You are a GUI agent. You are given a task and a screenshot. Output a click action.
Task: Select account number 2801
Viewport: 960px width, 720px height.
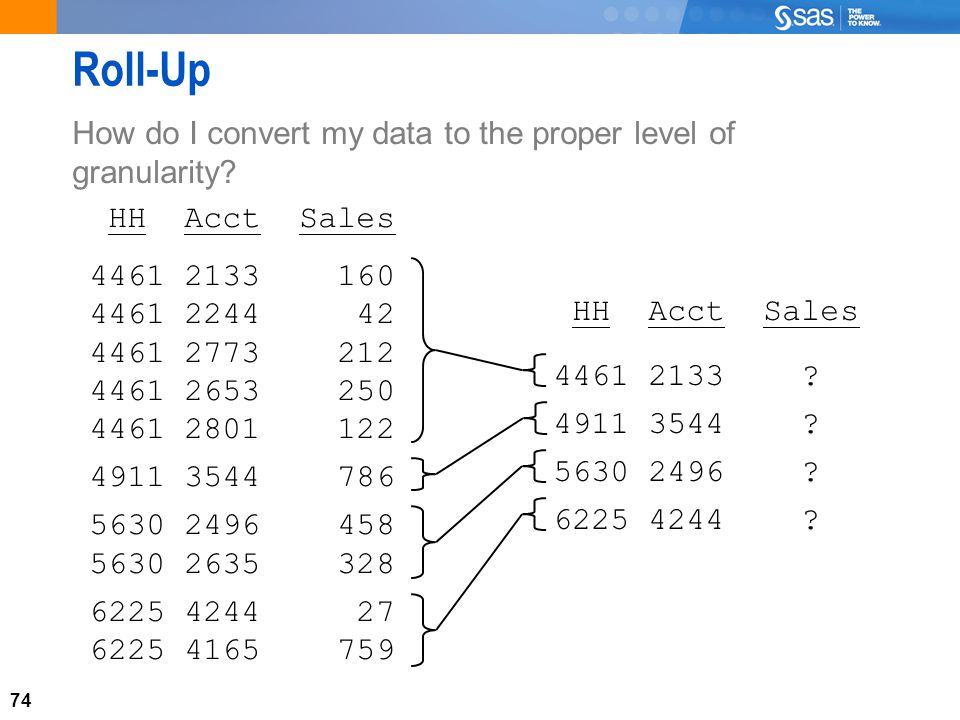222,429
